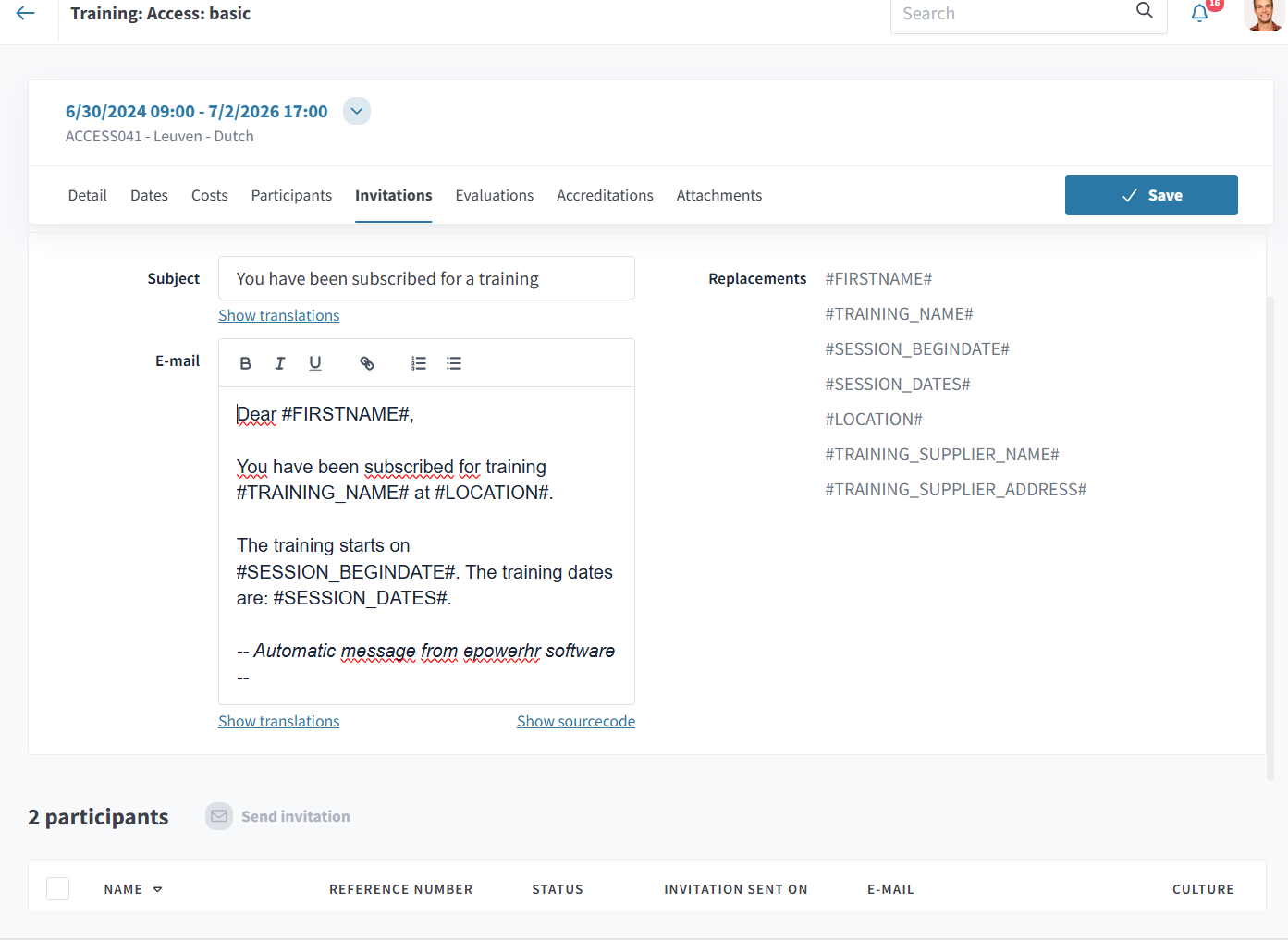Click the ACCESS041 - Leuven - Dutch subtitle
This screenshot has width=1288, height=940.
[x=159, y=136]
